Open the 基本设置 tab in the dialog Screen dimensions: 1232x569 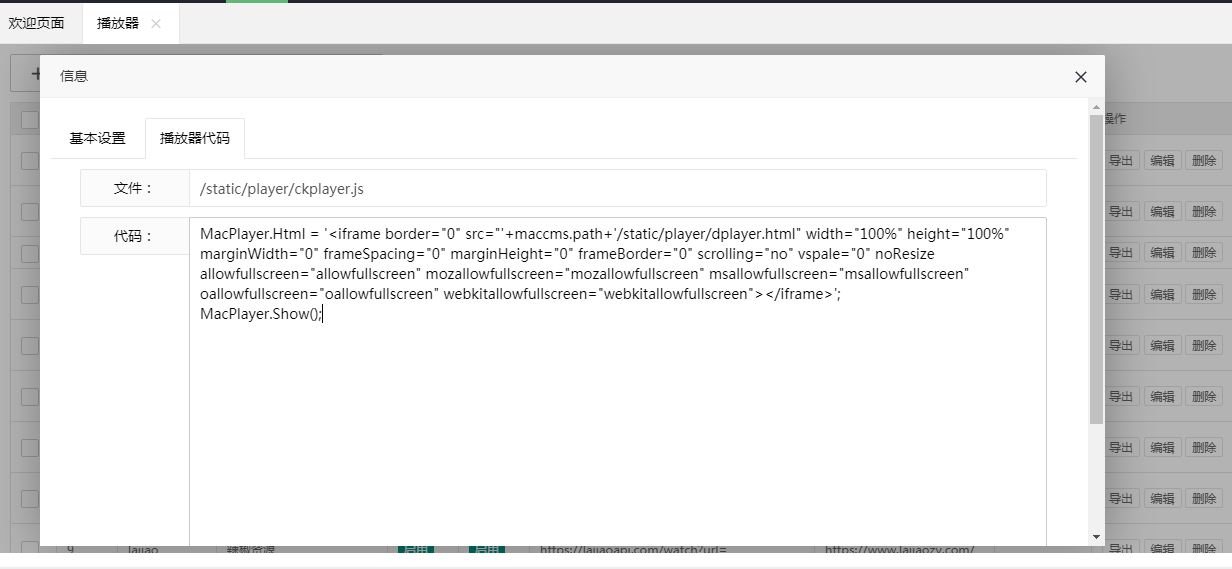click(x=98, y=138)
